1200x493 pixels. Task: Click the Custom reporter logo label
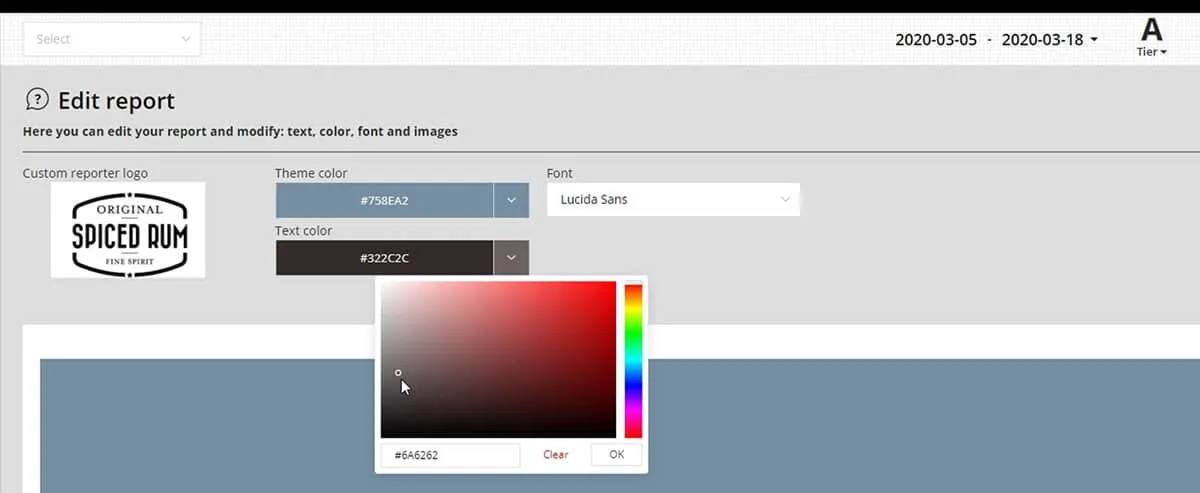click(85, 173)
